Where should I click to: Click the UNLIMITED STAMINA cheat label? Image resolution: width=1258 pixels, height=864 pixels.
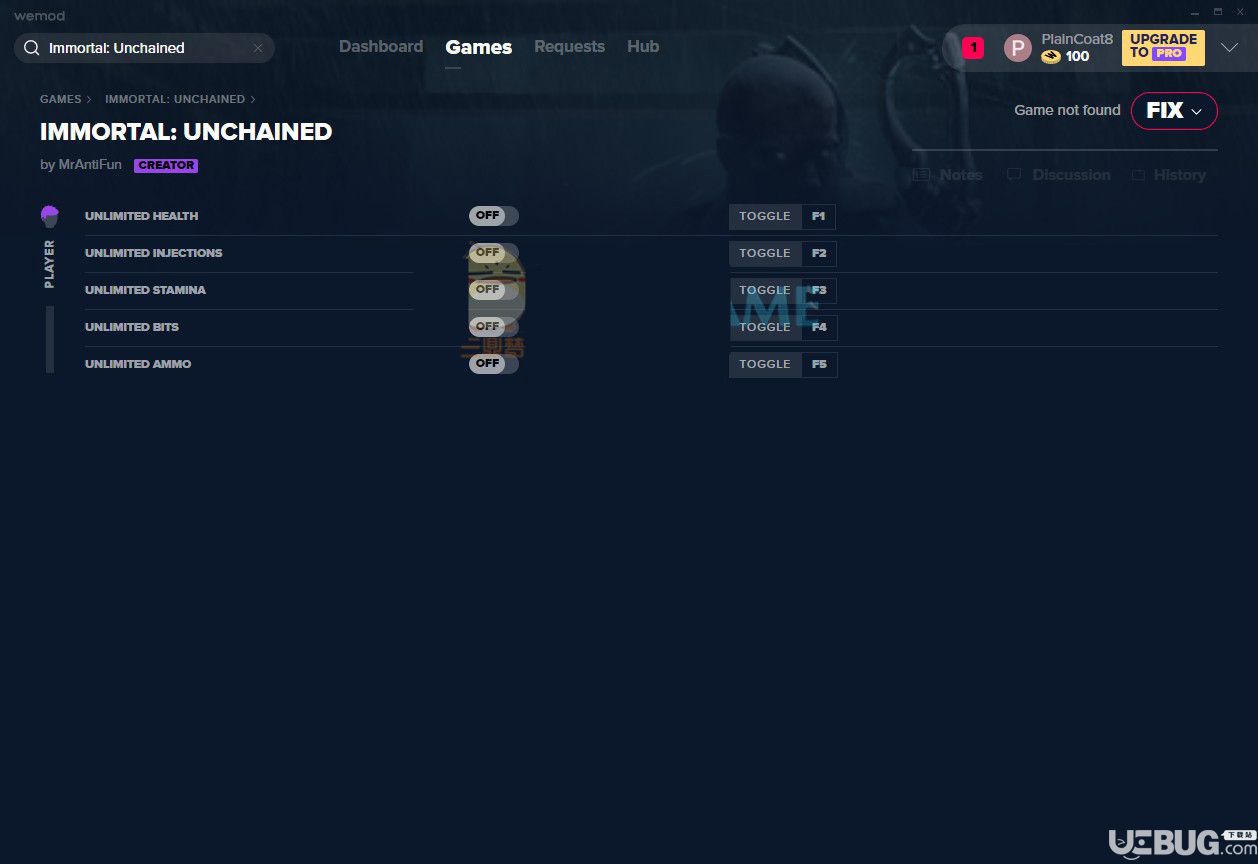pyautogui.click(x=145, y=290)
